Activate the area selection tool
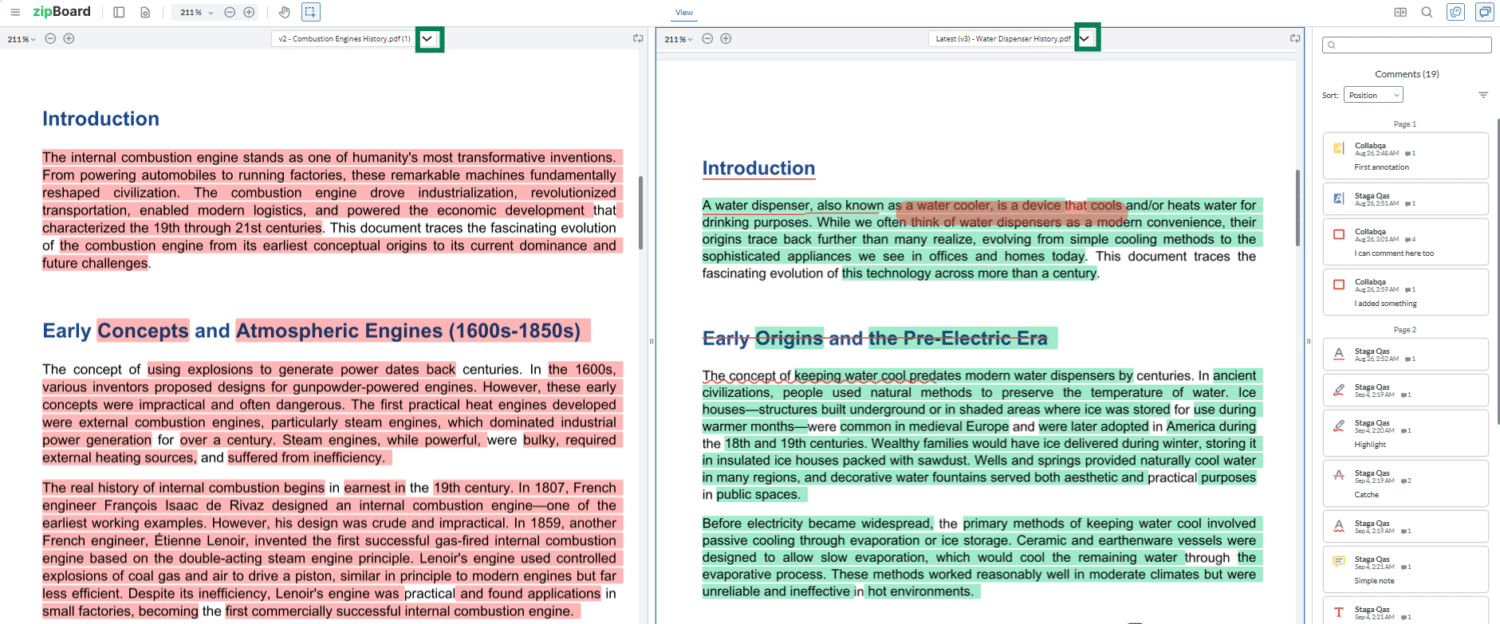The height and width of the screenshot is (624, 1500). (x=310, y=12)
